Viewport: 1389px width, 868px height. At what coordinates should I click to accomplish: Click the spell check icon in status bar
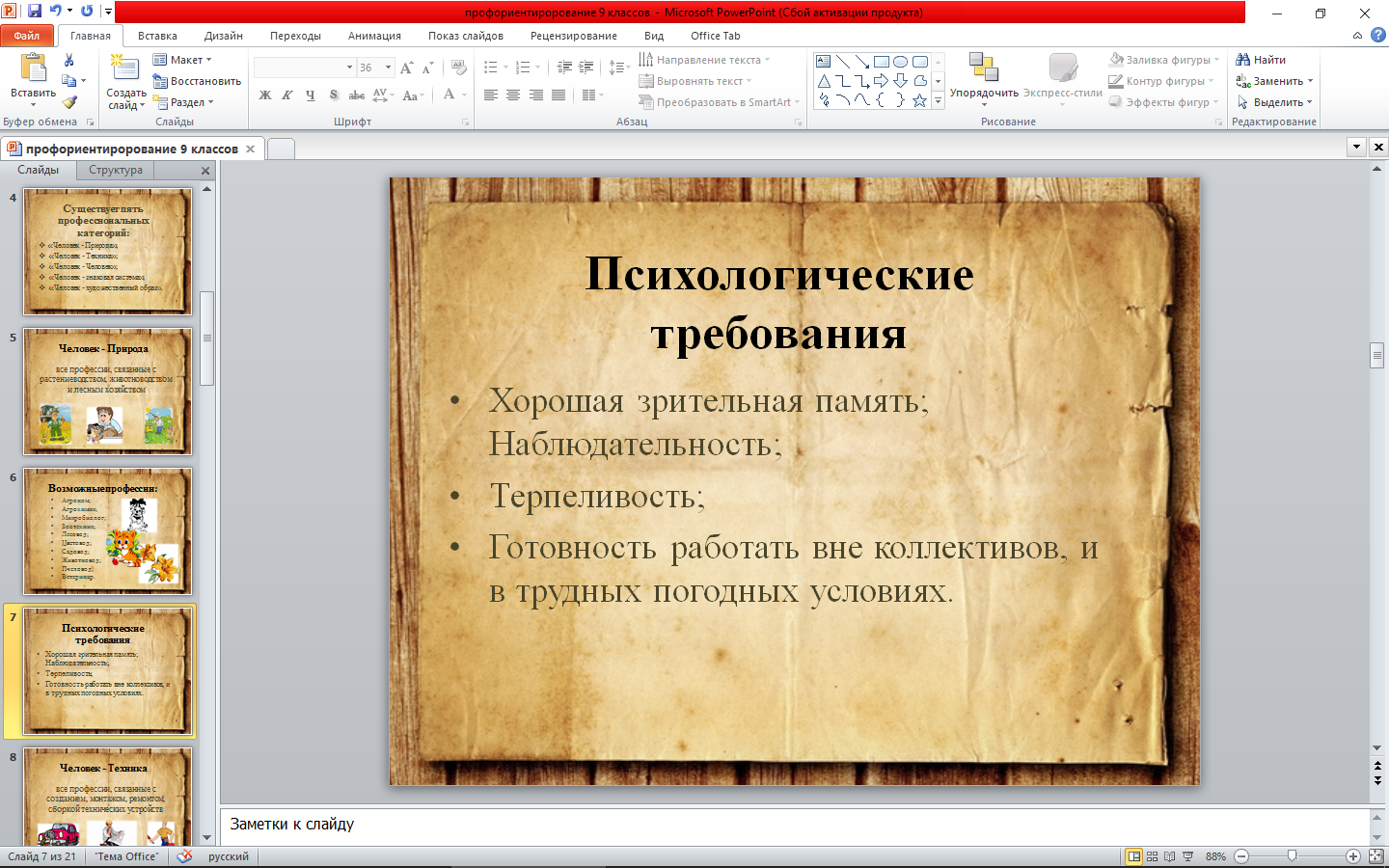pyautogui.click(x=184, y=856)
